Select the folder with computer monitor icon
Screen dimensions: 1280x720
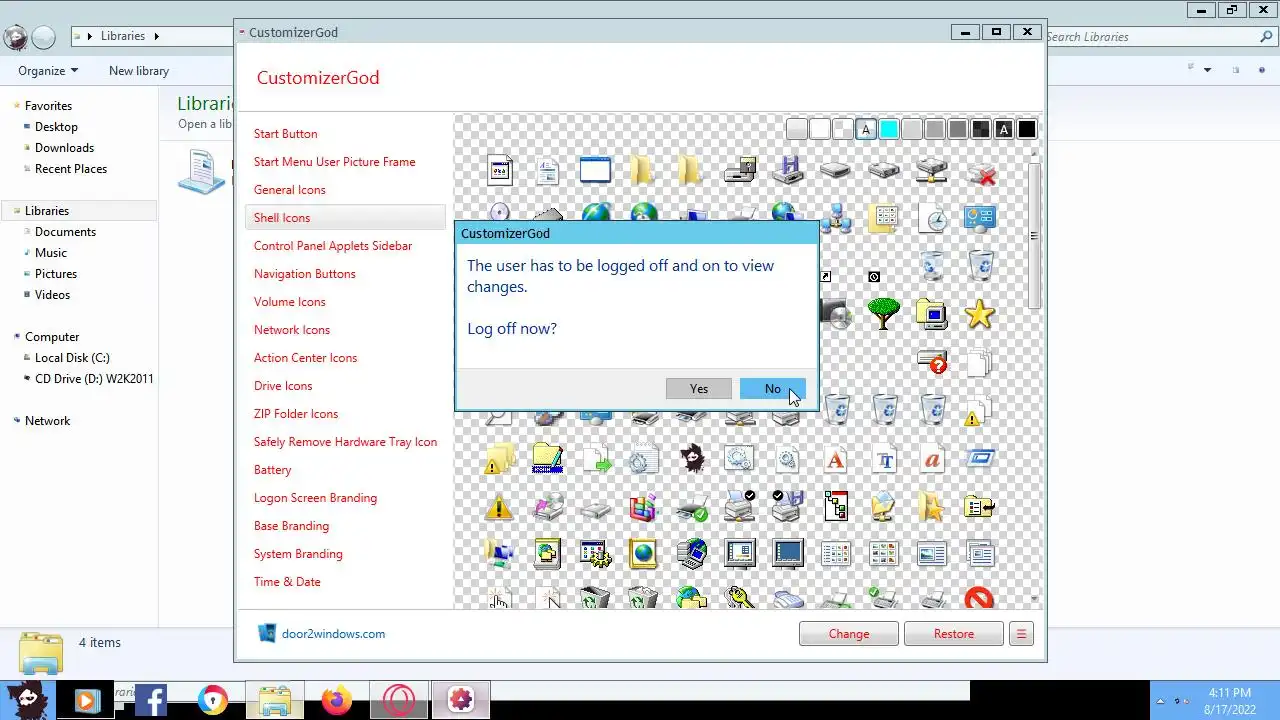tap(931, 314)
